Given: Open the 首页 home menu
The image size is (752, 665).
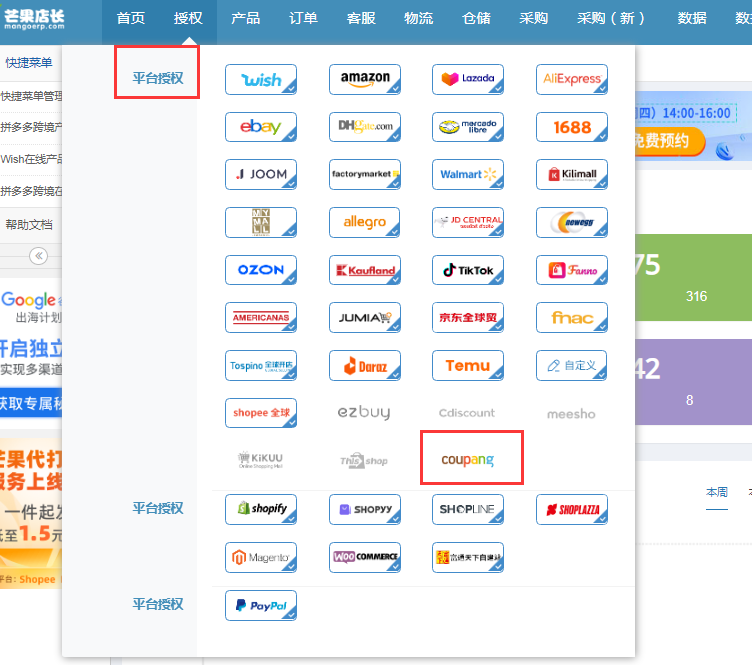Looking at the screenshot, I should [x=130, y=18].
